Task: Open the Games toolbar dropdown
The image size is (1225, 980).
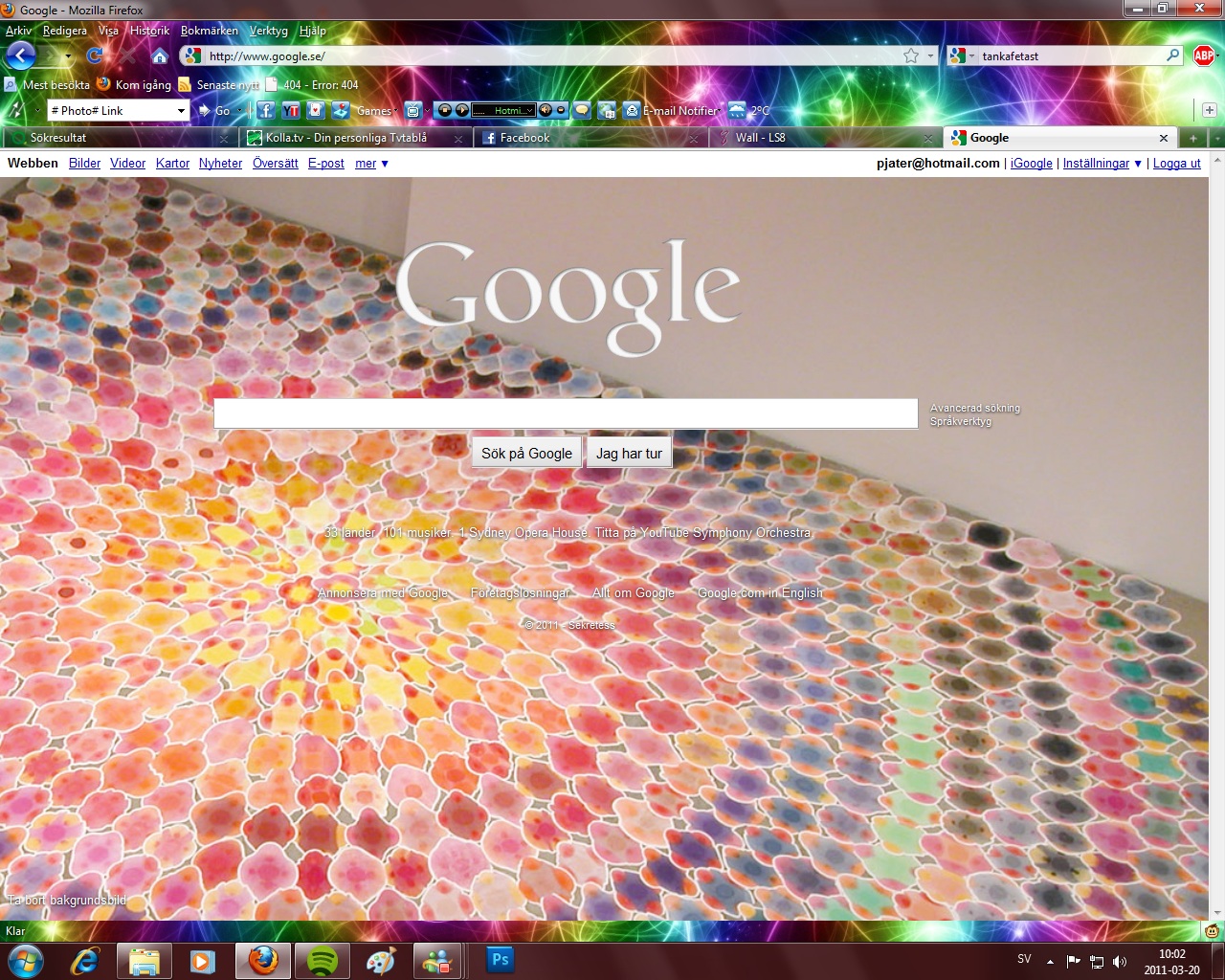Action: click(x=375, y=111)
